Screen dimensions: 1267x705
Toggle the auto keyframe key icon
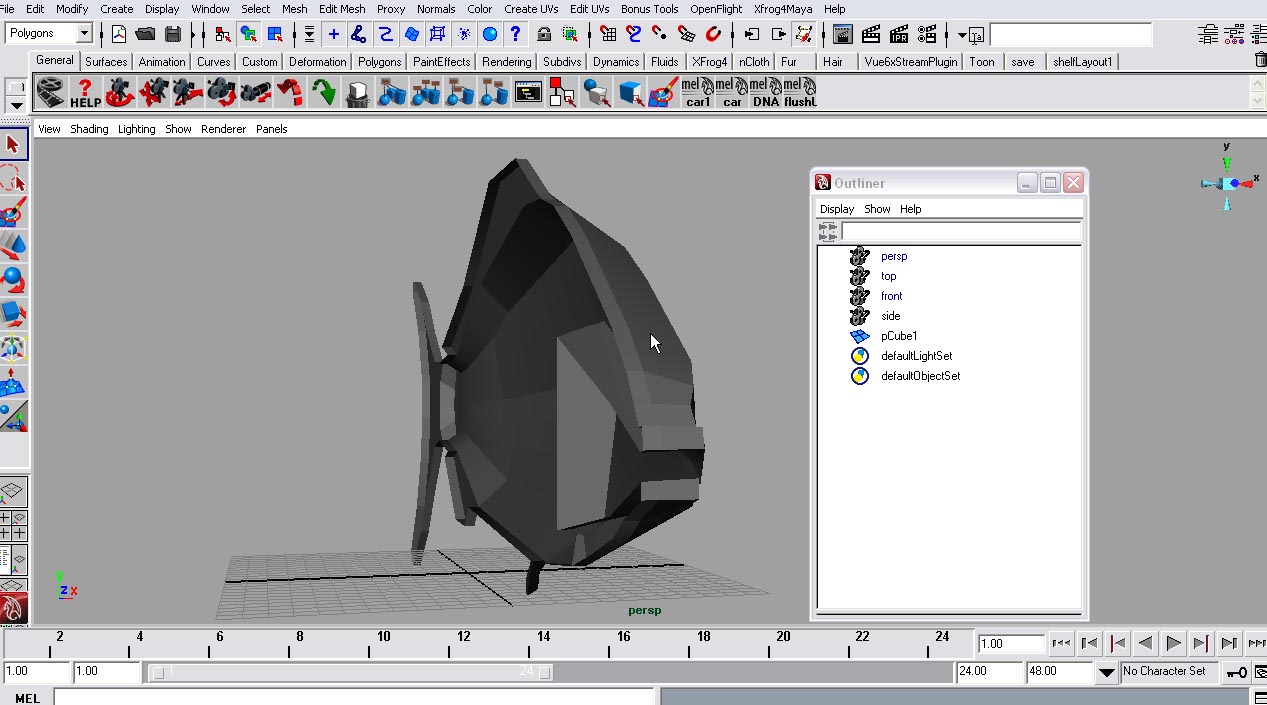point(1237,672)
